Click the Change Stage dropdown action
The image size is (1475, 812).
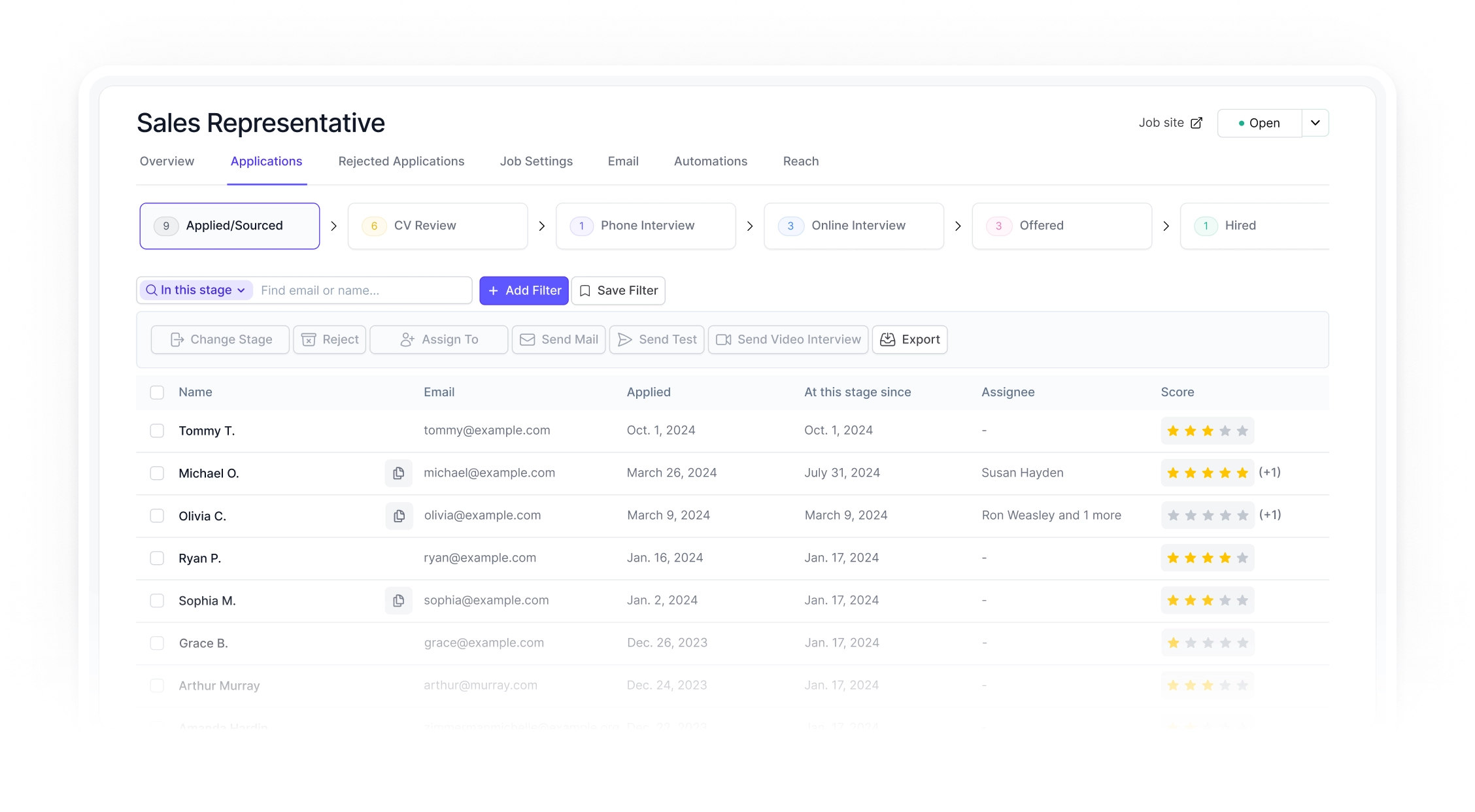pos(220,339)
